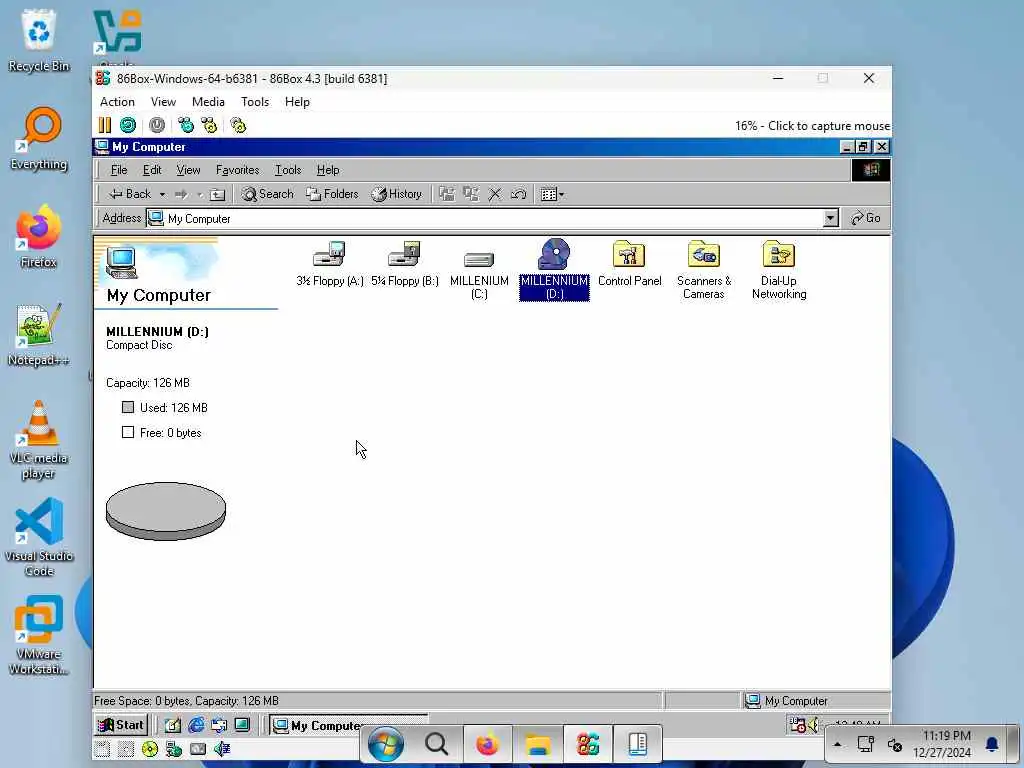Expand the Back history dropdown arrow

click(x=162, y=195)
